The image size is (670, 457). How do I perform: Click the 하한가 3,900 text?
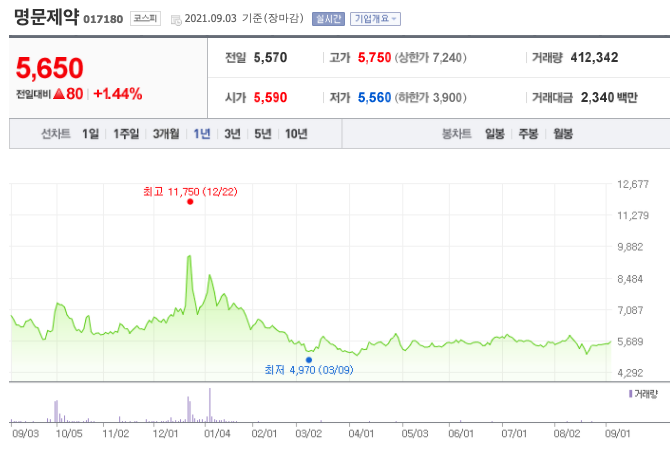(x=430, y=98)
